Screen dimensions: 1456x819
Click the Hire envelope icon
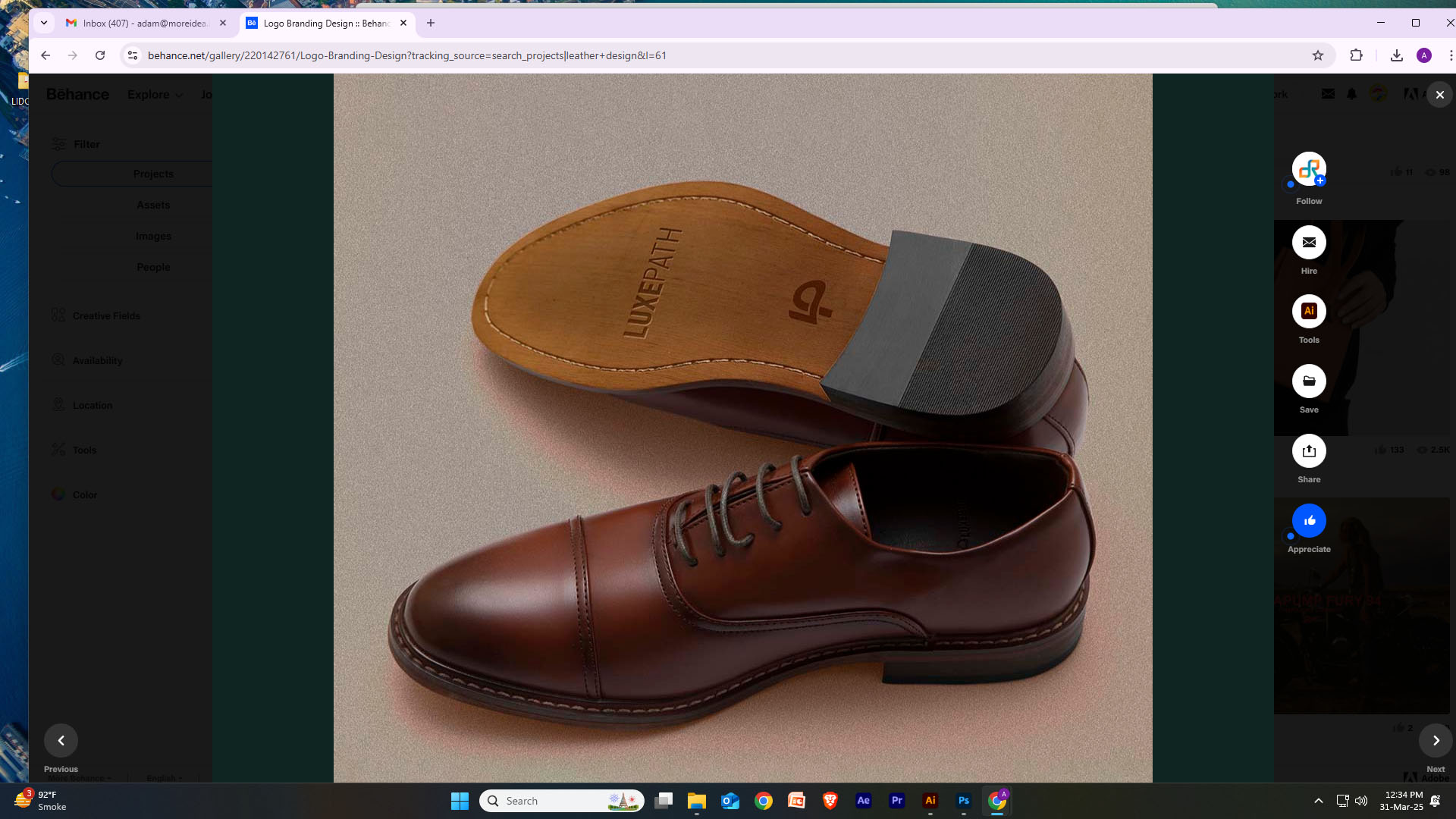1309,243
